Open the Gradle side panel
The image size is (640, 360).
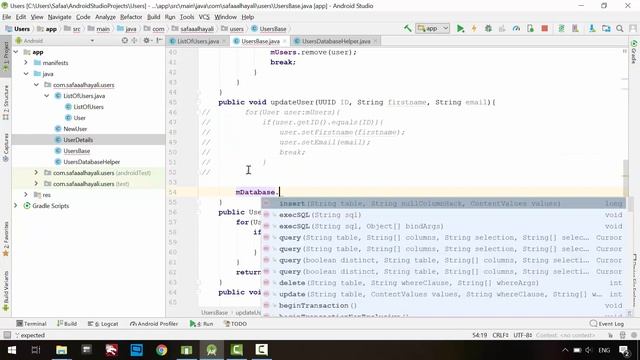[x=634, y=52]
